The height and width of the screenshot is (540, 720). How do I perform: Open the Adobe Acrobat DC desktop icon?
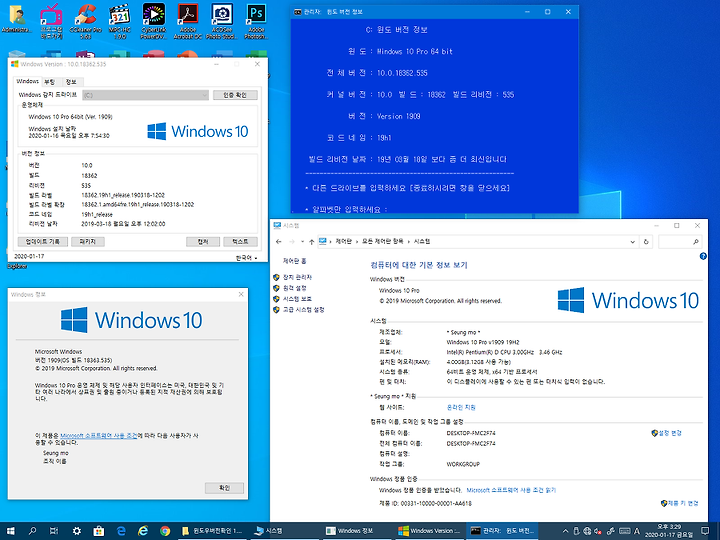click(x=188, y=21)
